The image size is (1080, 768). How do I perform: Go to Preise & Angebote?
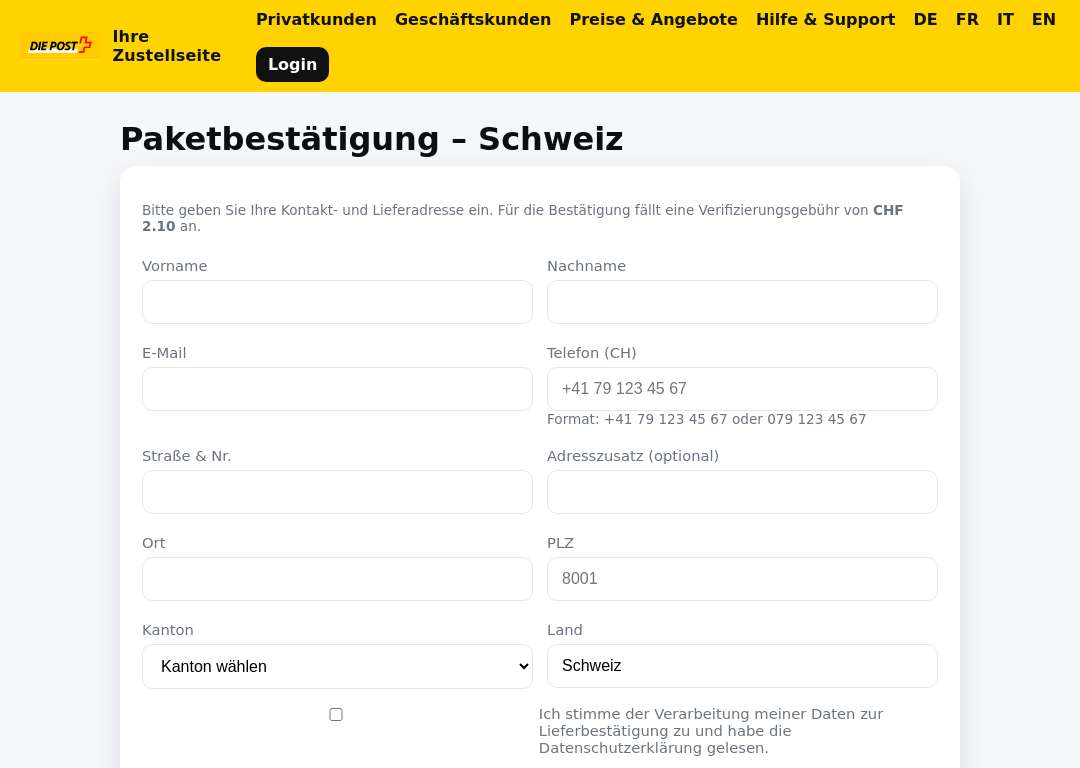653,19
